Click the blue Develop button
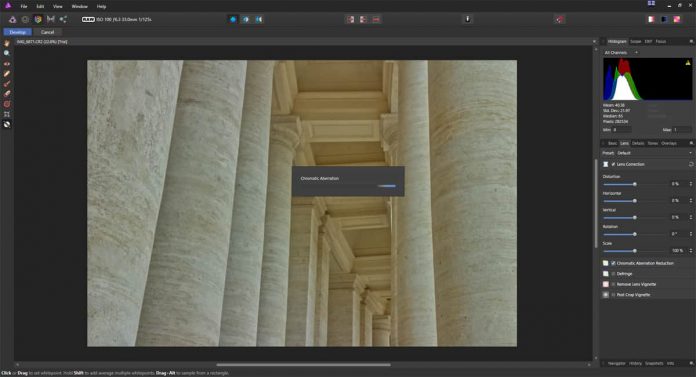This screenshot has width=696, height=377. [x=18, y=32]
